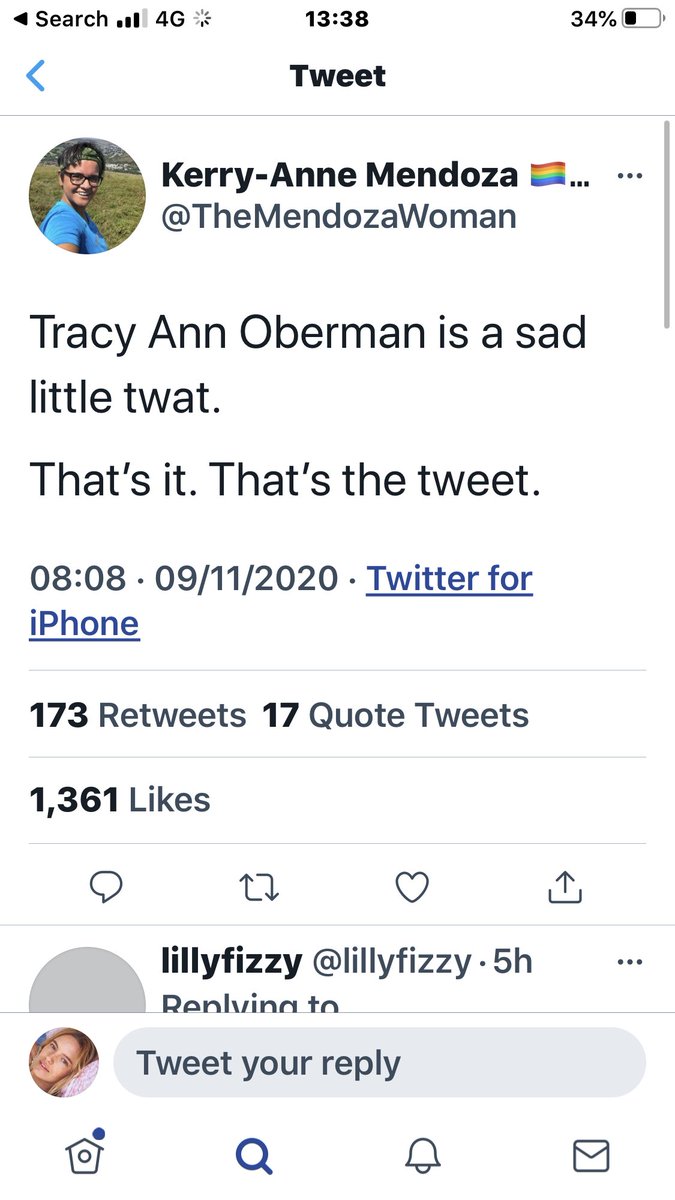Open the Messages envelope icon
The height and width of the screenshot is (1200, 675).
(591, 1156)
